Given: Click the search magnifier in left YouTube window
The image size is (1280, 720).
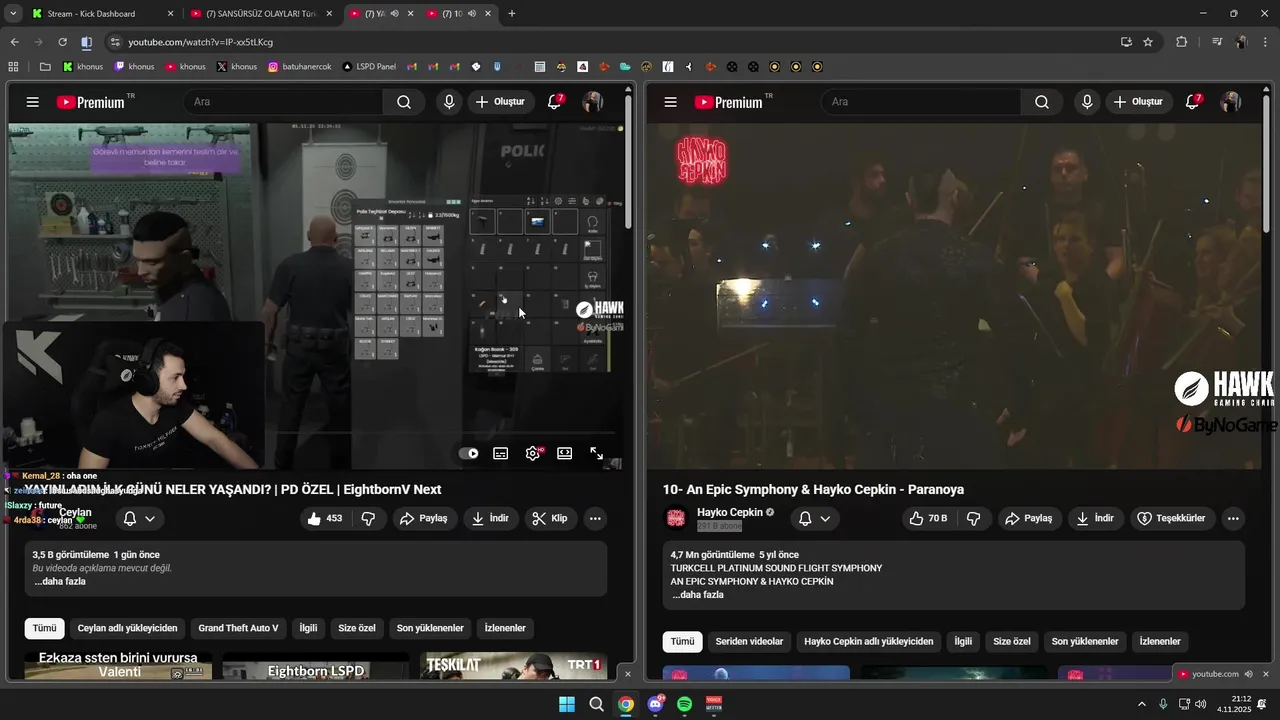Looking at the screenshot, I should click(404, 102).
